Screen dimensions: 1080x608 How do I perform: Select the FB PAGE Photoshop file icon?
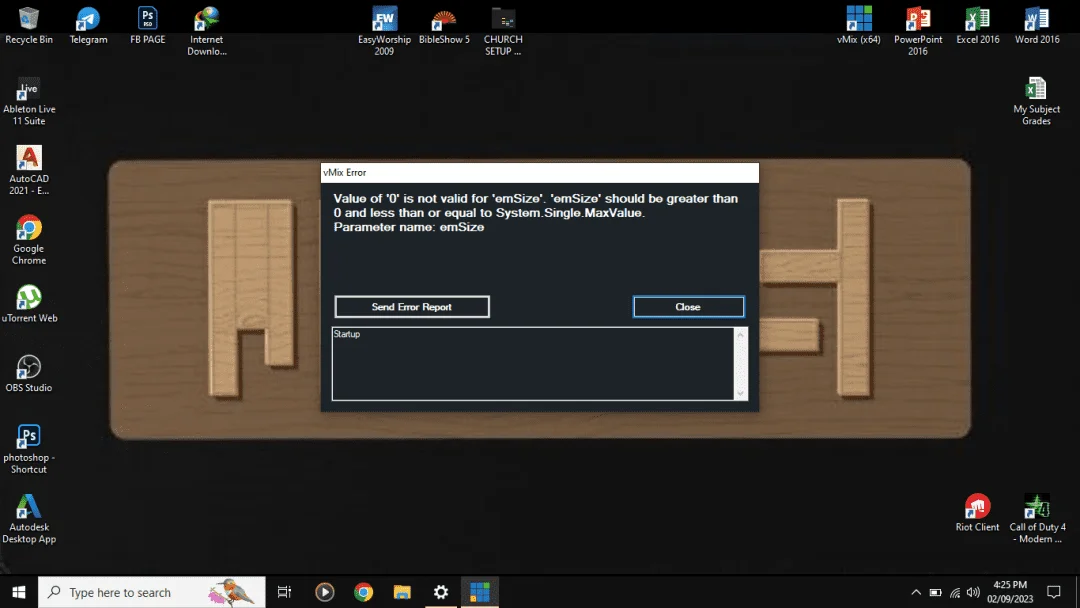(147, 25)
